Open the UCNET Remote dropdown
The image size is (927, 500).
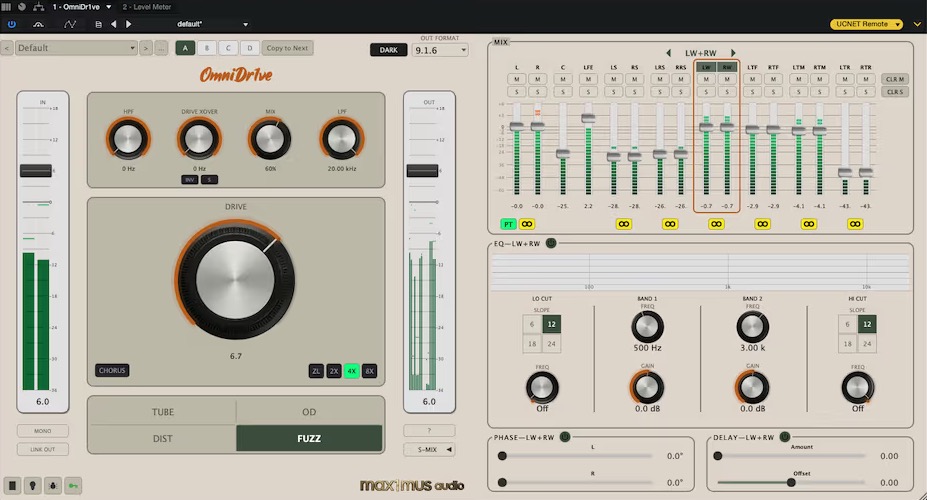(x=867, y=24)
